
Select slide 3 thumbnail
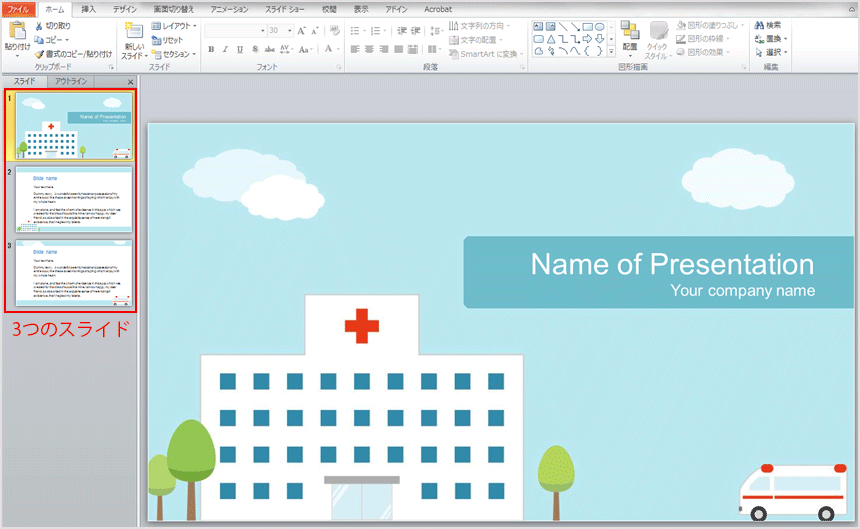[x=73, y=273]
